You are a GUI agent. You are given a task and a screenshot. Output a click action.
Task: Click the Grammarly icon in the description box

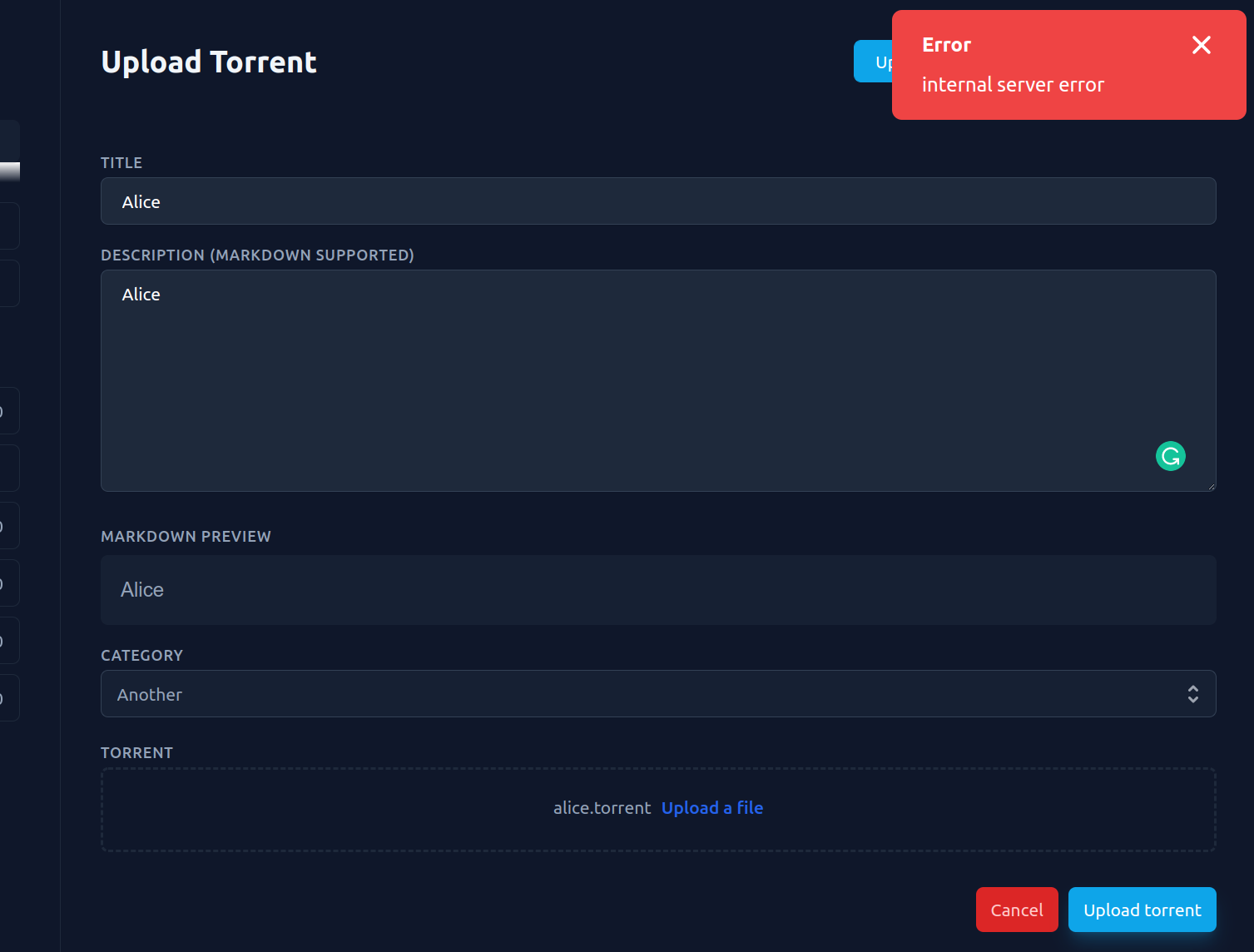click(1170, 456)
